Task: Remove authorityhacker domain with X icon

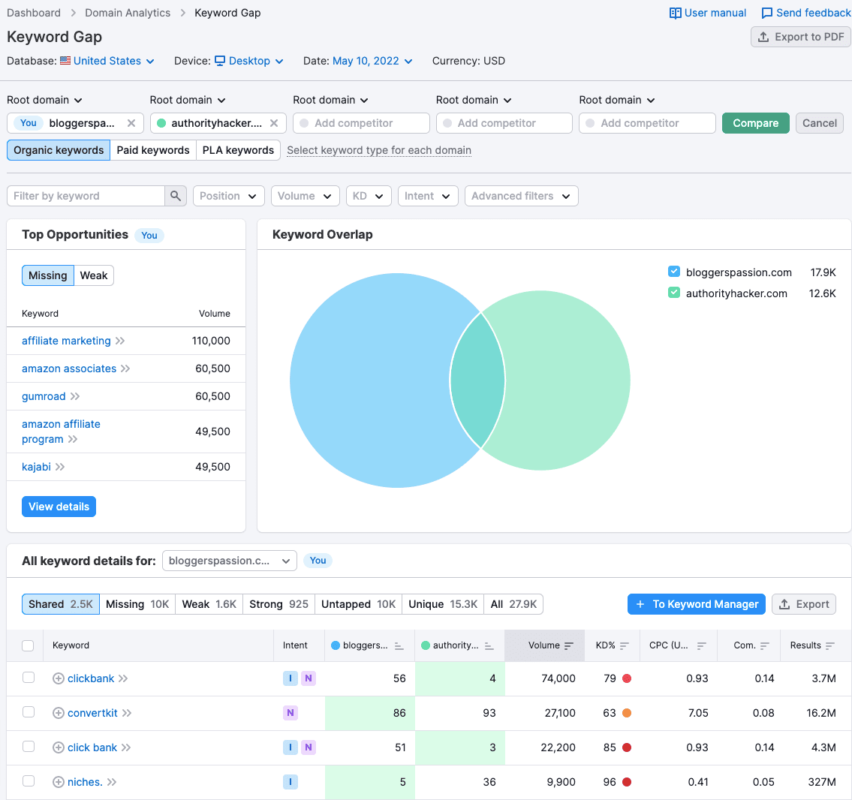Action: point(274,123)
